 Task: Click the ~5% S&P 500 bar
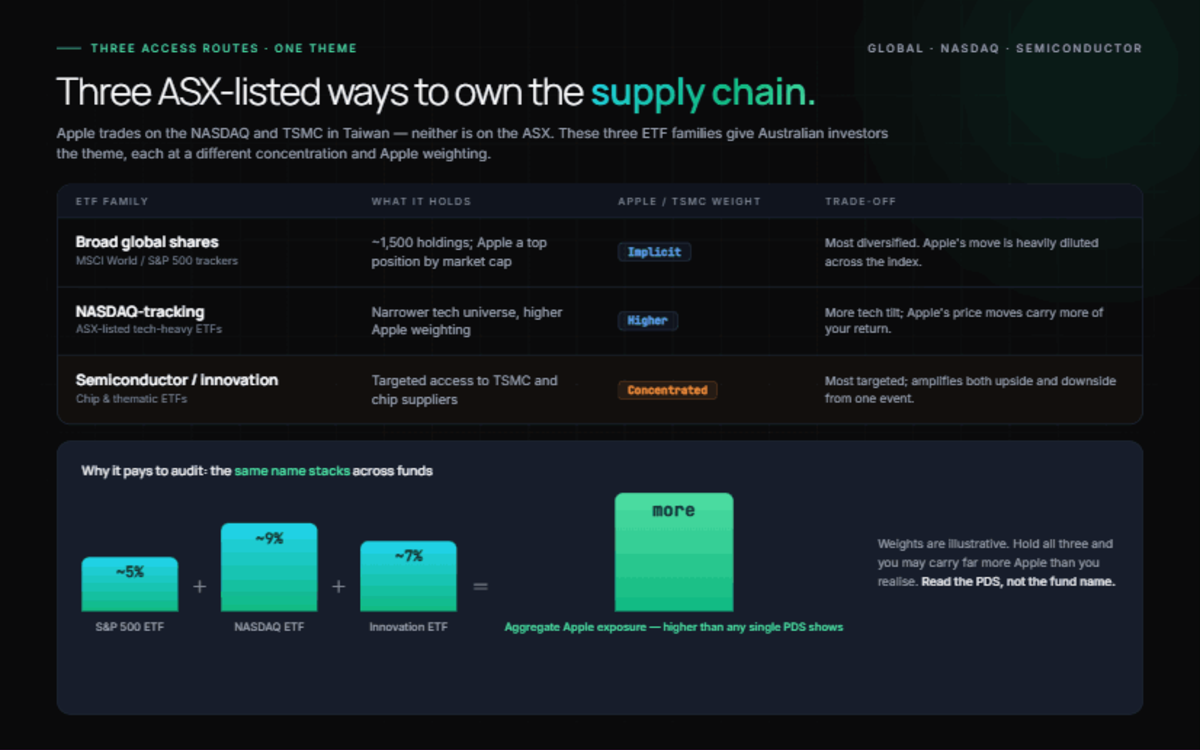pos(130,584)
